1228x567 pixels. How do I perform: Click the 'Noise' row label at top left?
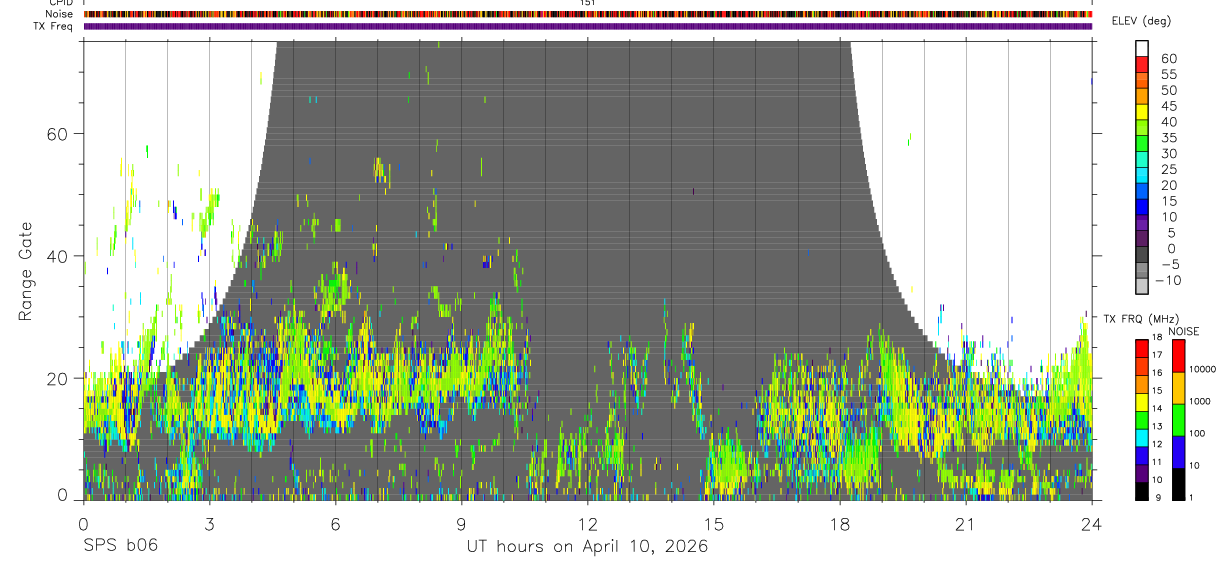pyautogui.click(x=59, y=14)
